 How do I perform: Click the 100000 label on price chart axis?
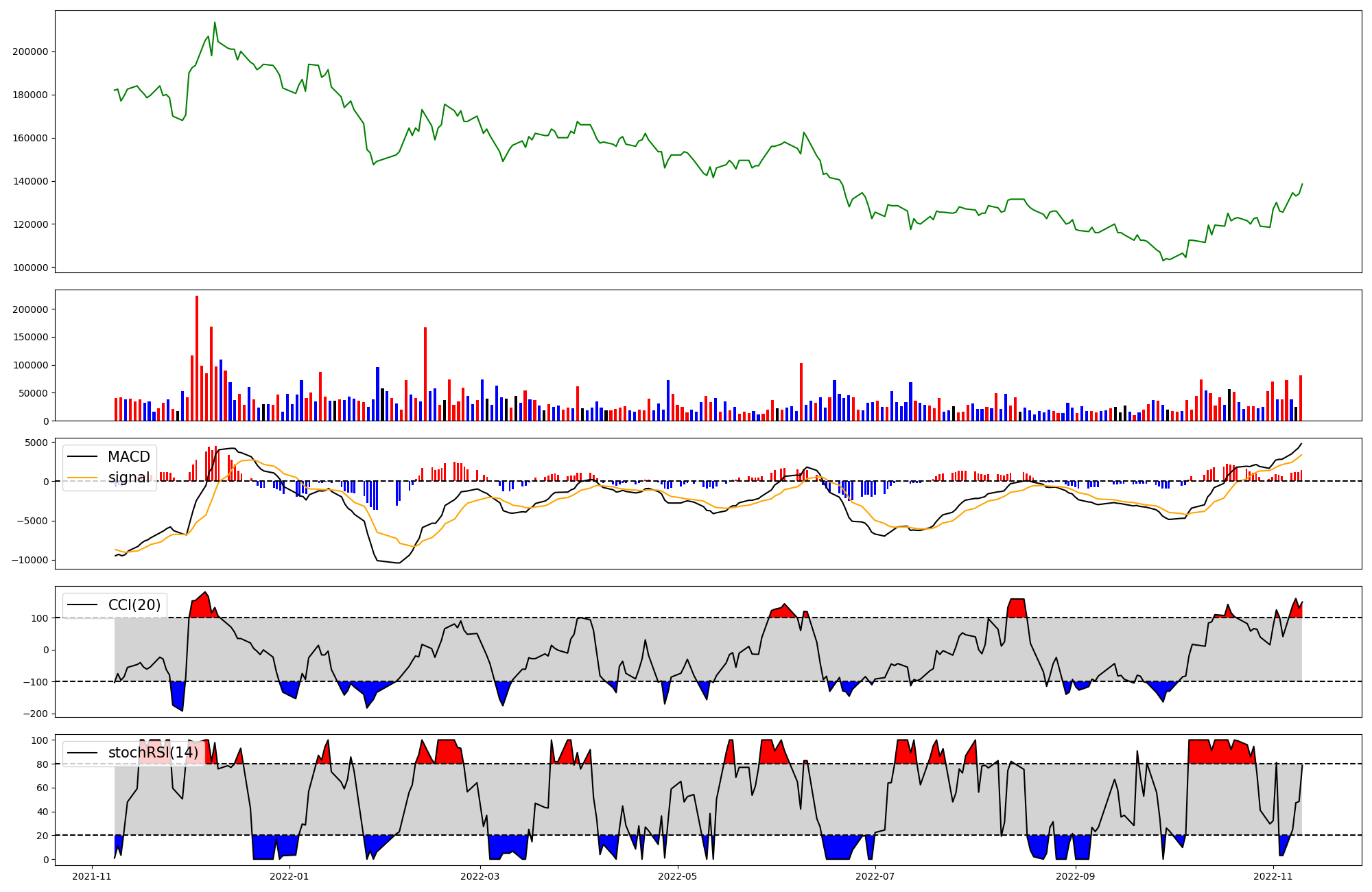30,268
